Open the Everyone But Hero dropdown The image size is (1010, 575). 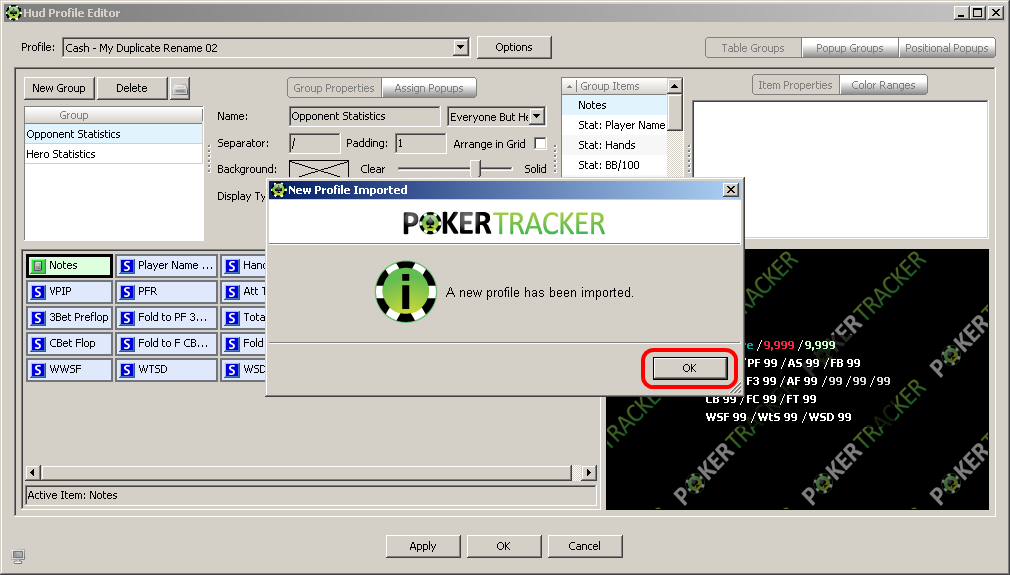pyautogui.click(x=537, y=117)
